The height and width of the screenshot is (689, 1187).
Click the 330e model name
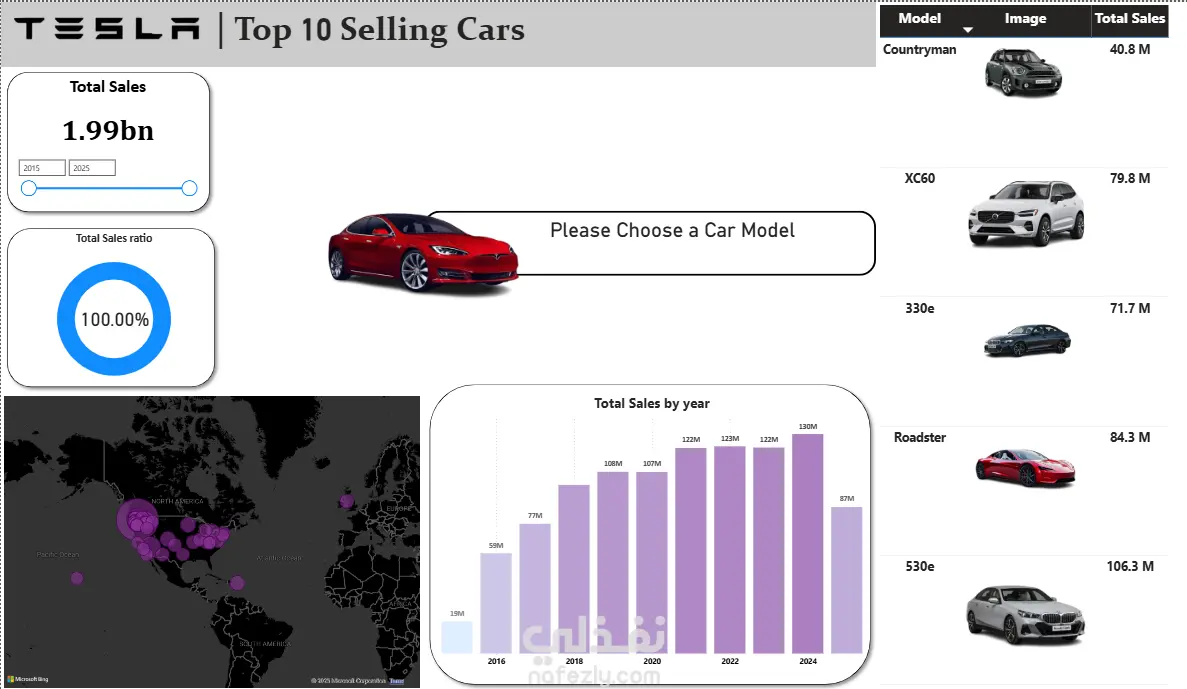(x=920, y=308)
